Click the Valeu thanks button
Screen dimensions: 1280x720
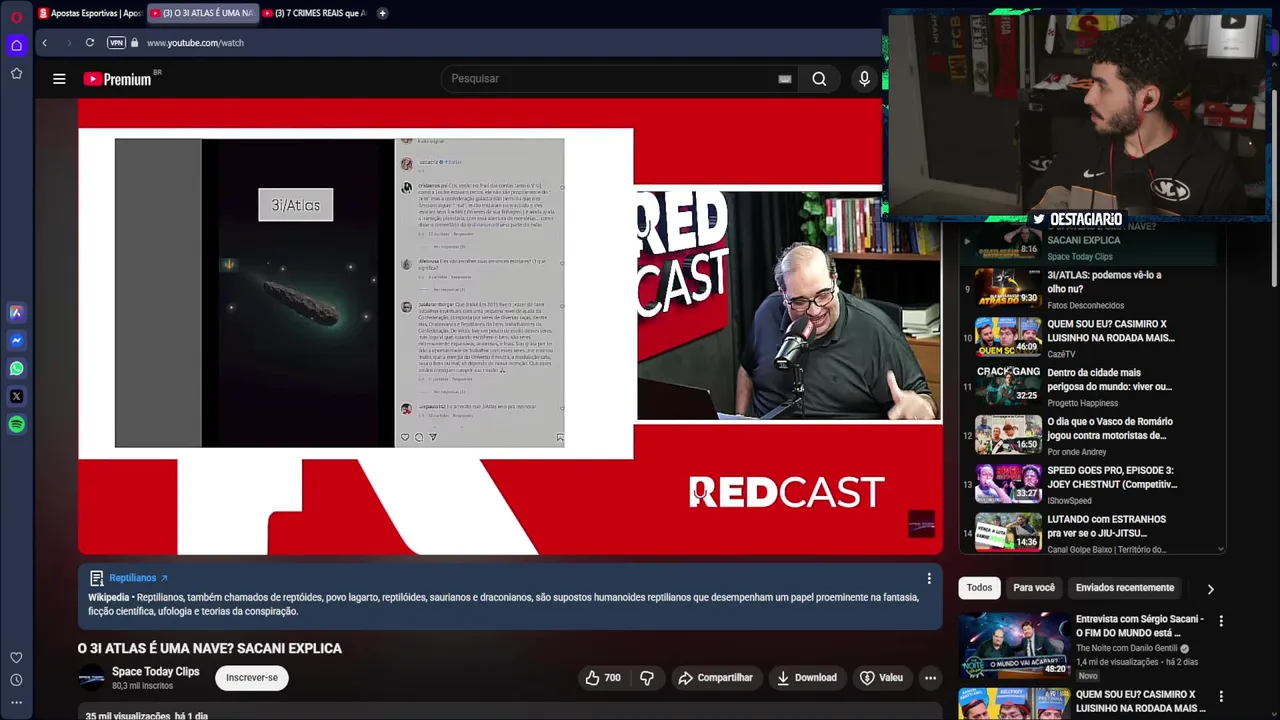[881, 678]
